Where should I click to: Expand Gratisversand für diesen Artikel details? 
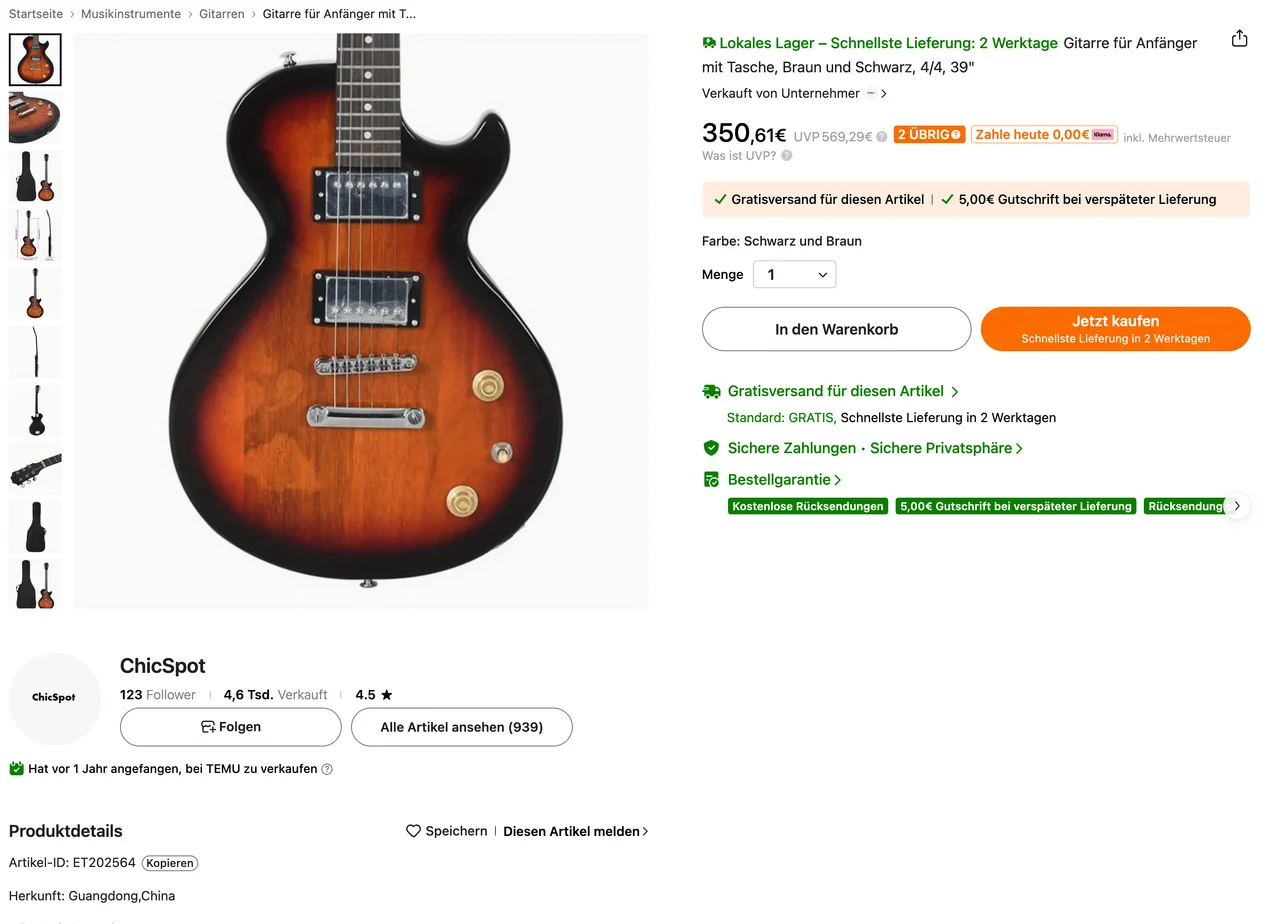click(843, 392)
